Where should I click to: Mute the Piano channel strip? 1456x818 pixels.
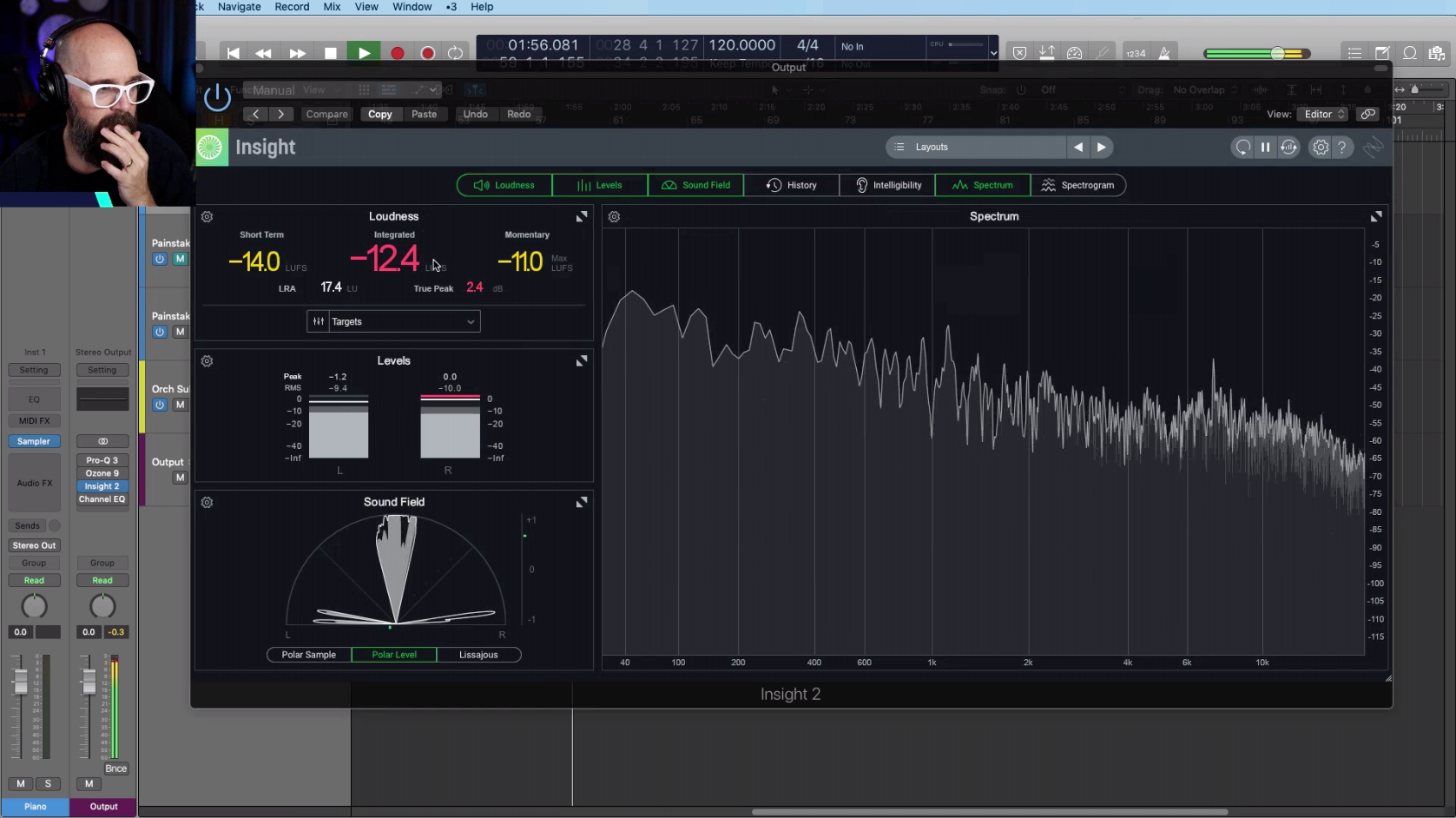tap(21, 783)
